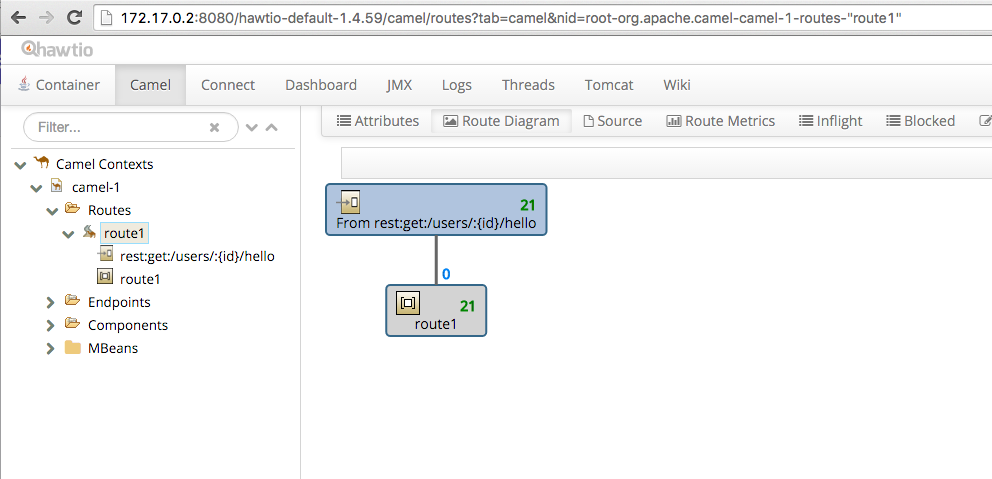Select Components in the tree

pyautogui.click(x=128, y=325)
